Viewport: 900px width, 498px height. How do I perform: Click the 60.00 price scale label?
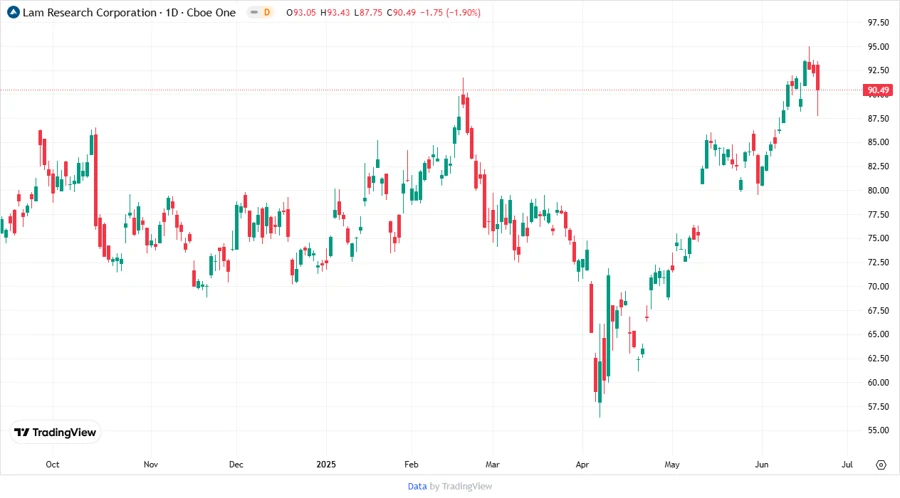pyautogui.click(x=878, y=382)
